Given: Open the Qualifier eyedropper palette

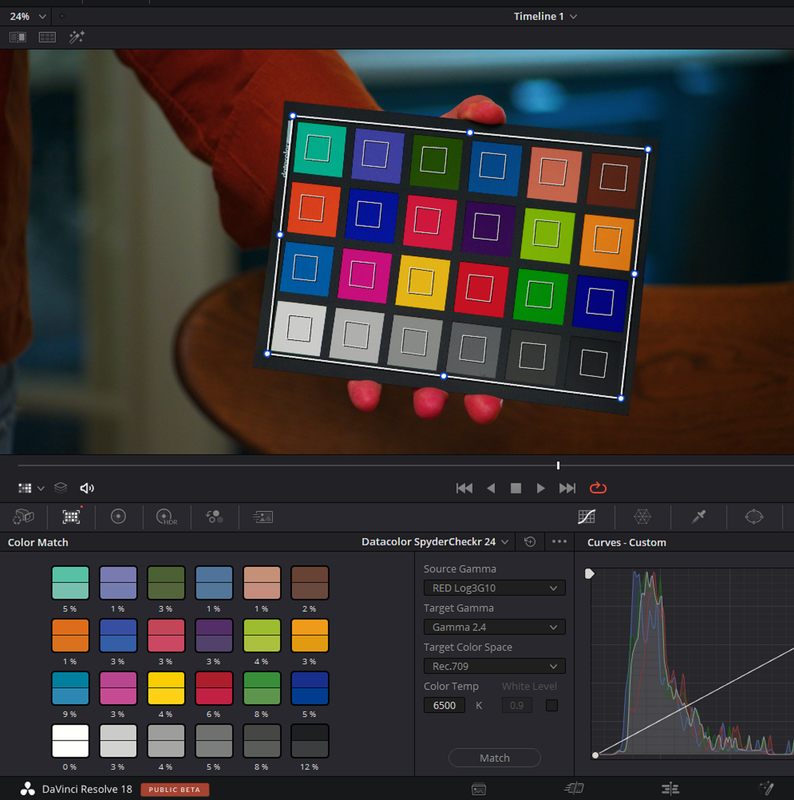Looking at the screenshot, I should 699,517.
